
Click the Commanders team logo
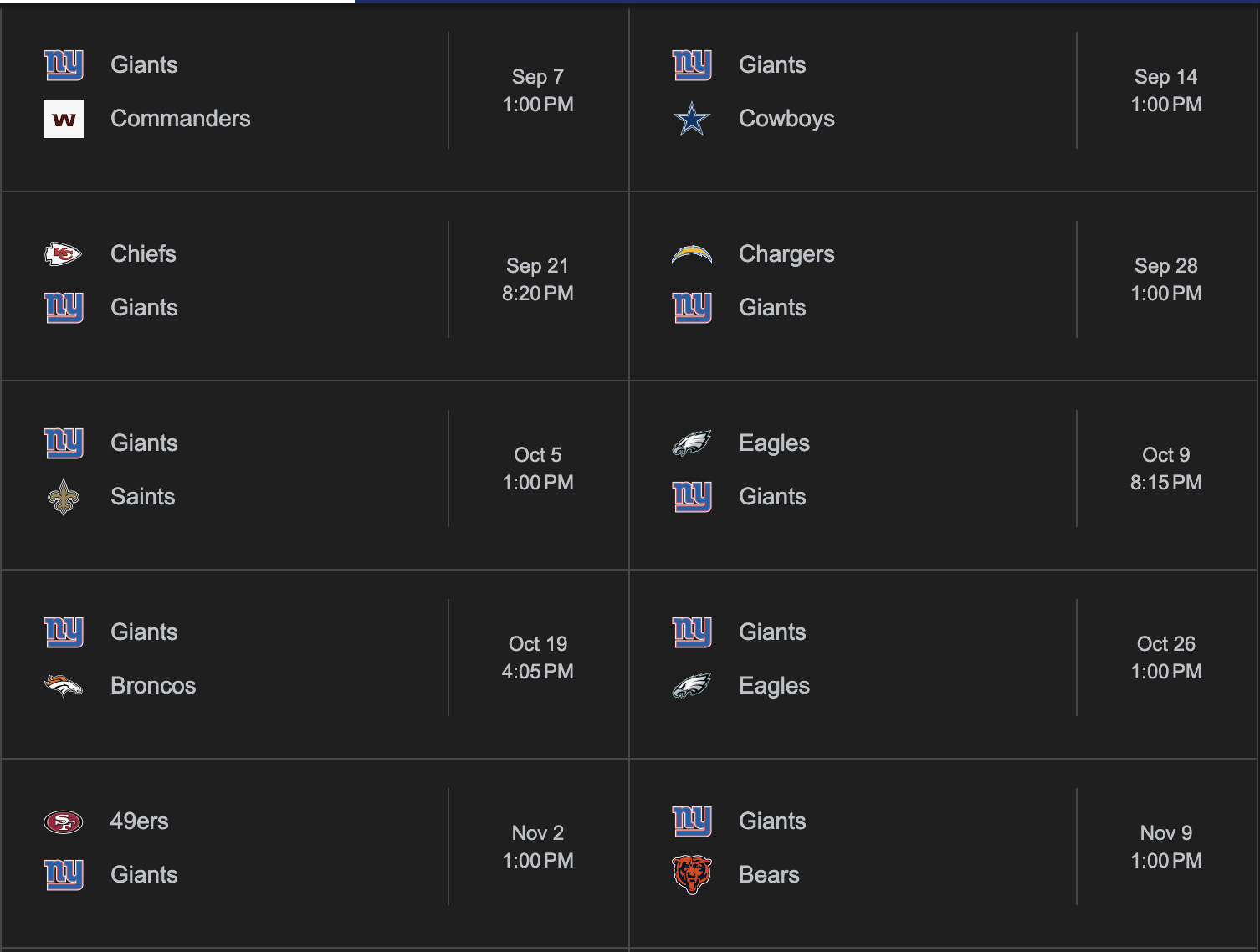64,119
